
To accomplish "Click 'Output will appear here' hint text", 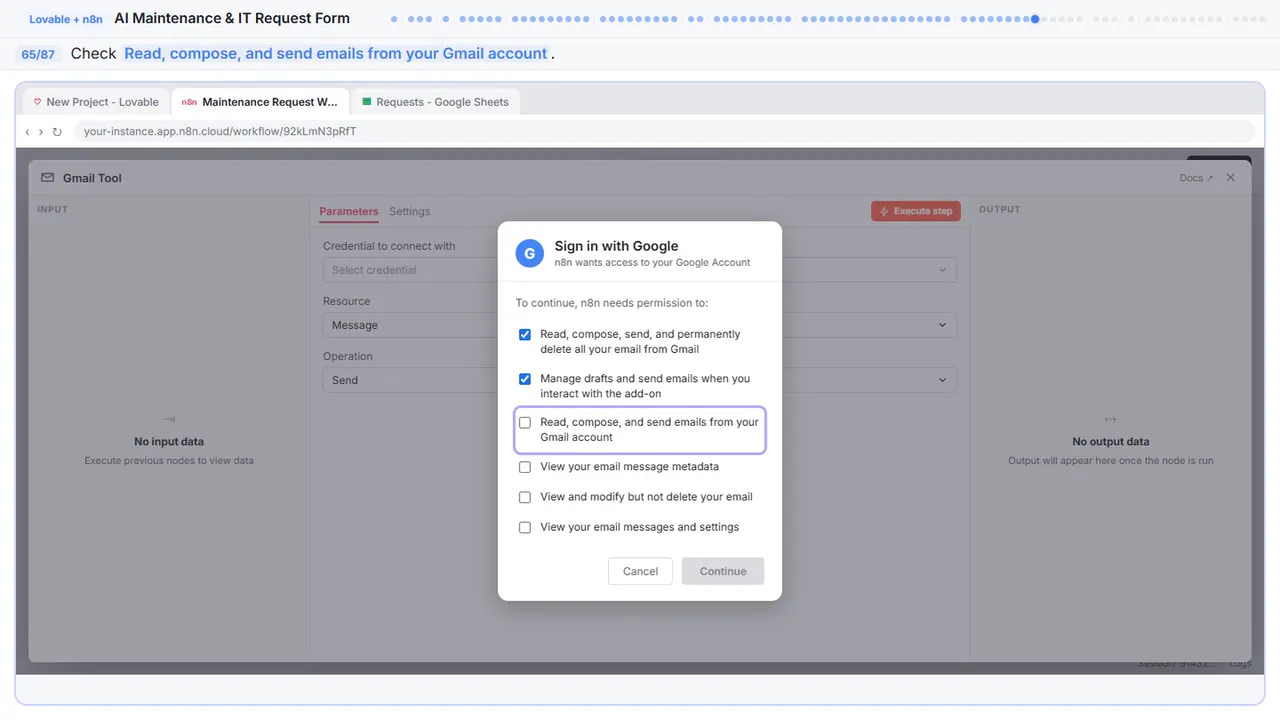I will point(1110,461).
